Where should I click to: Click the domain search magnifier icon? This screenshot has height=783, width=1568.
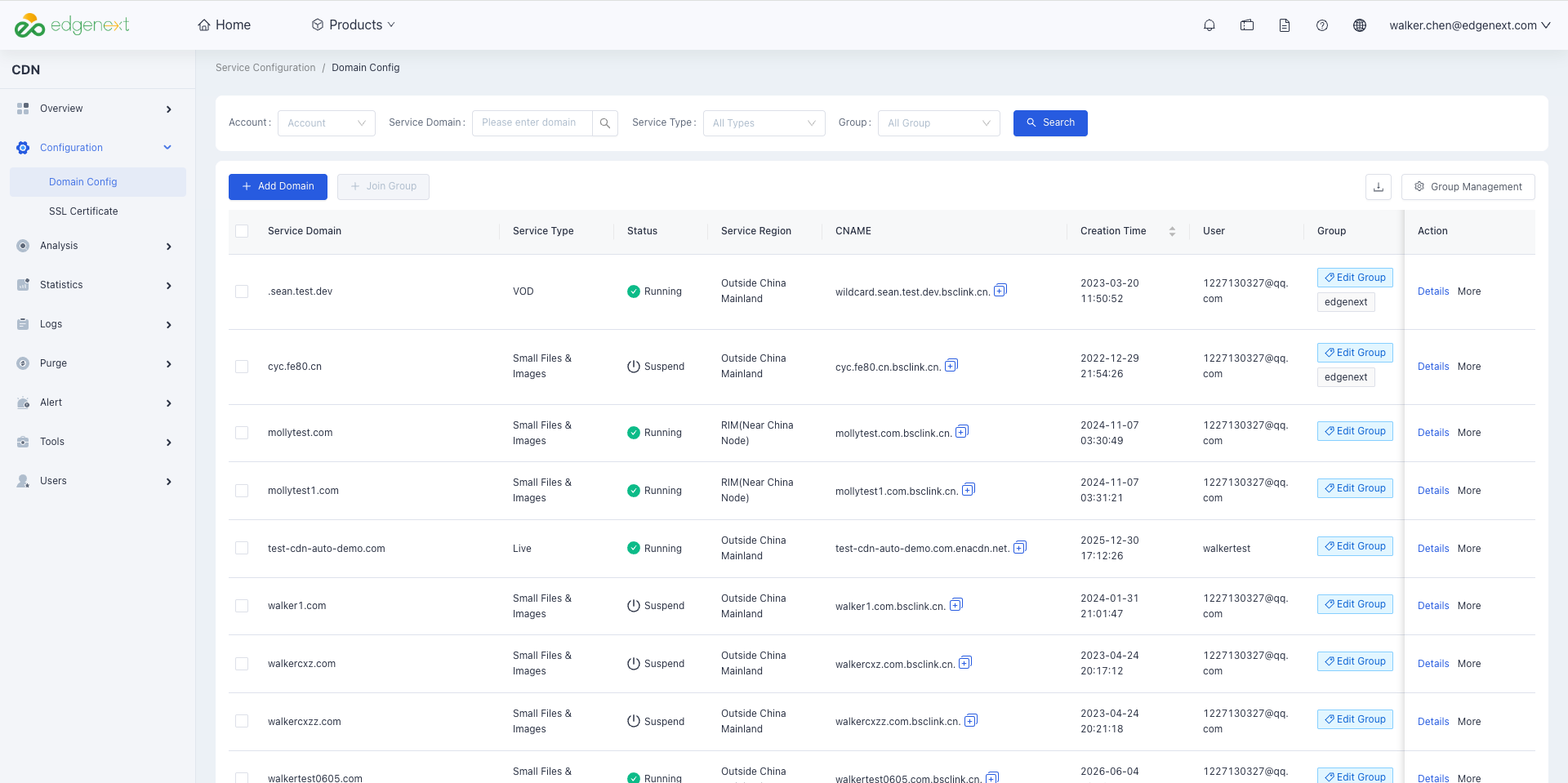(x=605, y=123)
